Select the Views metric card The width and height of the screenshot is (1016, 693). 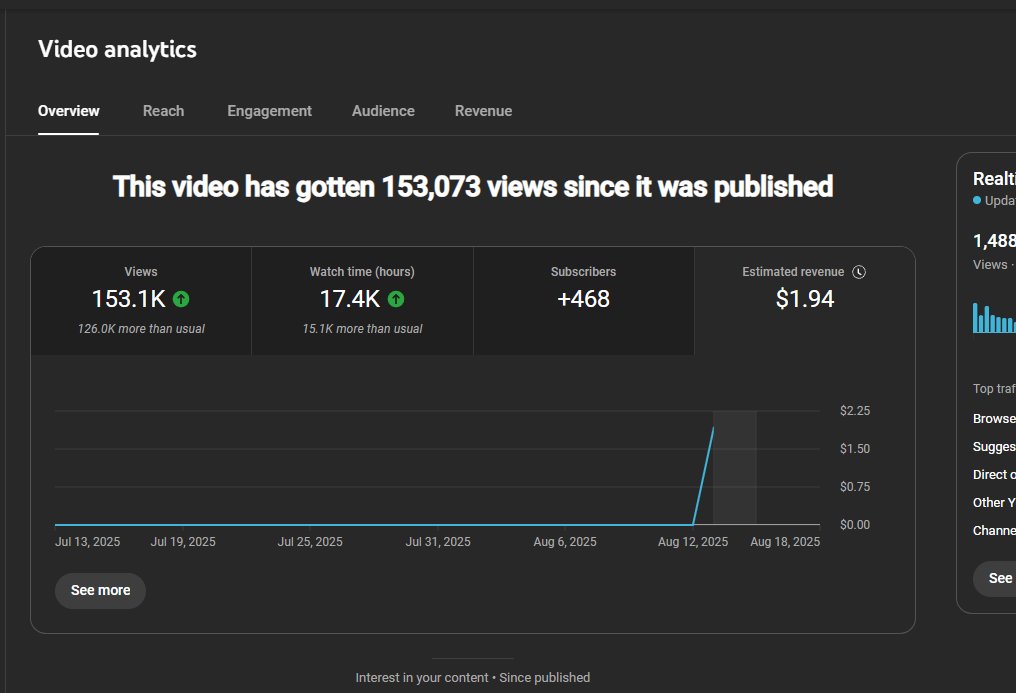(141, 301)
